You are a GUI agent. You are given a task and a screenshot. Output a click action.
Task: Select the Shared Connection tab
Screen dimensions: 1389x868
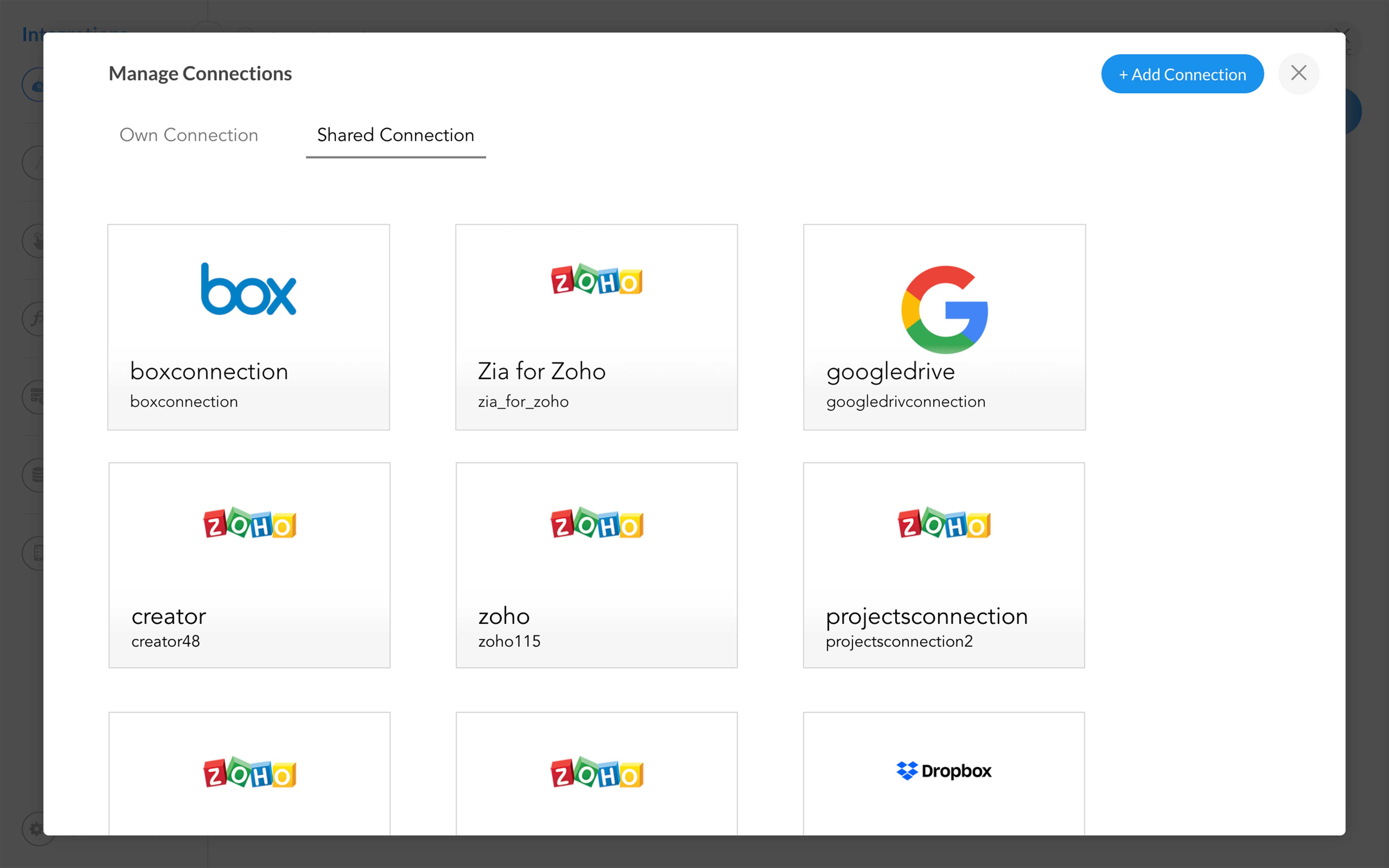click(396, 135)
